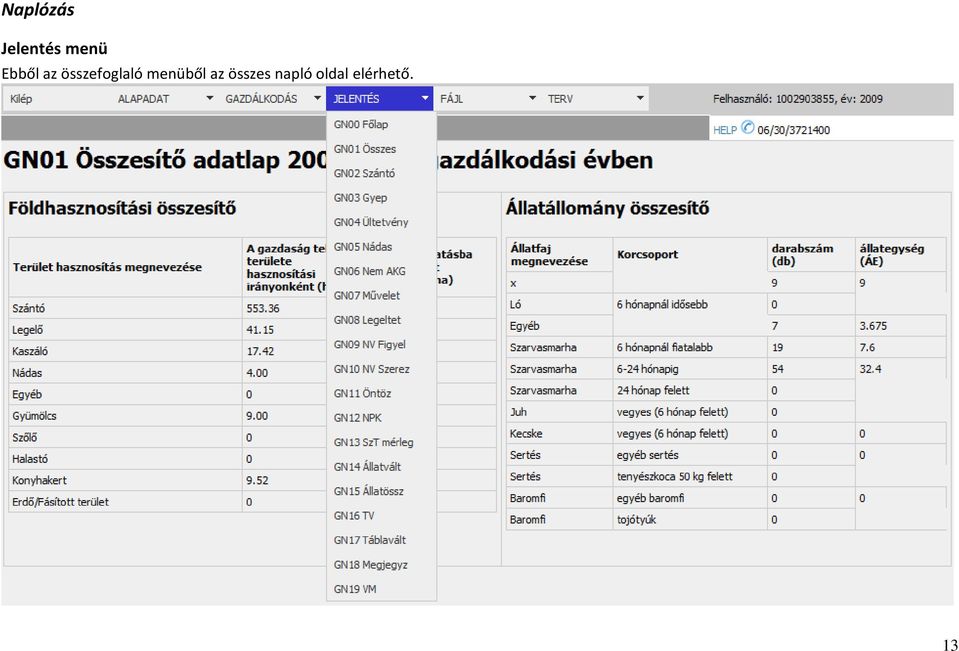Select GN12 NPK entry
This screenshot has height=651, width=959.
[358, 418]
